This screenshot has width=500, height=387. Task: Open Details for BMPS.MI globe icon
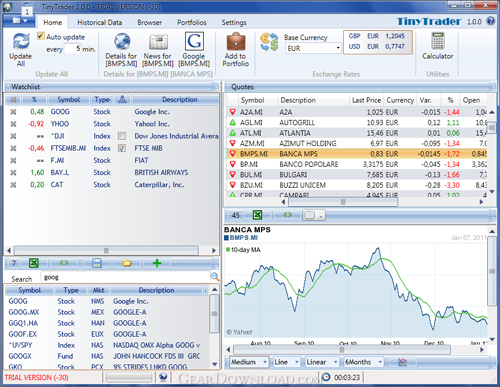tap(122, 41)
